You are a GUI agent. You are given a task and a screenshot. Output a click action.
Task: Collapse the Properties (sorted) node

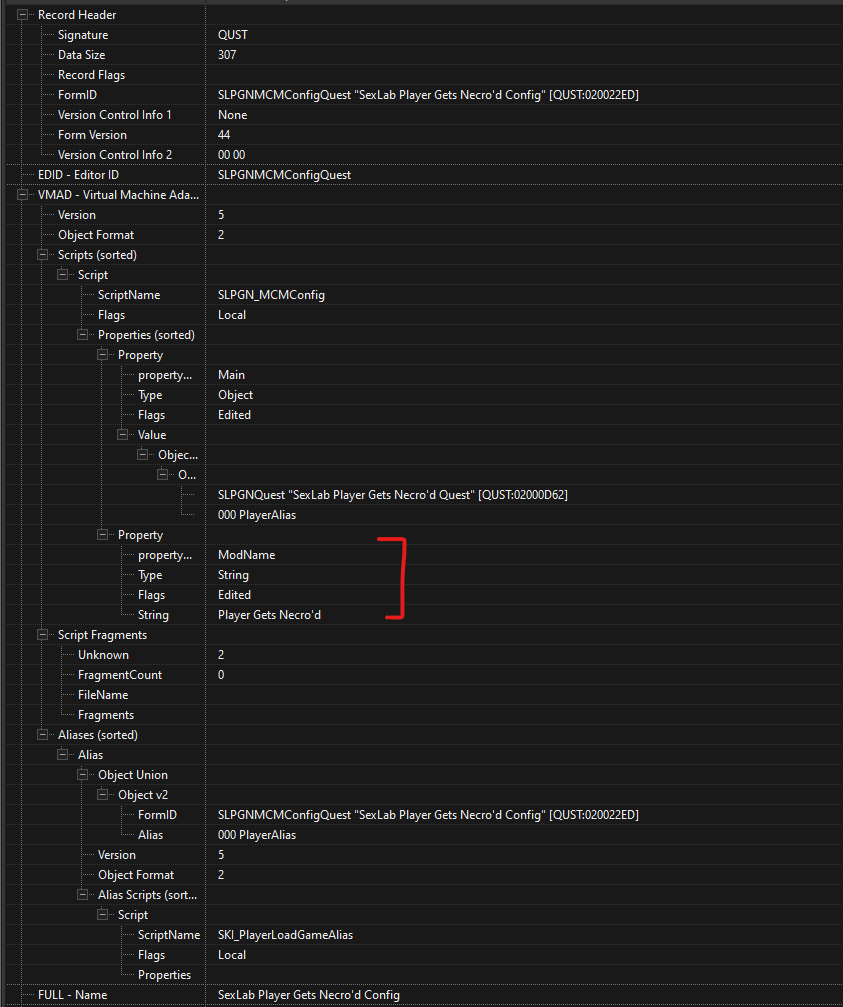pyautogui.click(x=82, y=335)
